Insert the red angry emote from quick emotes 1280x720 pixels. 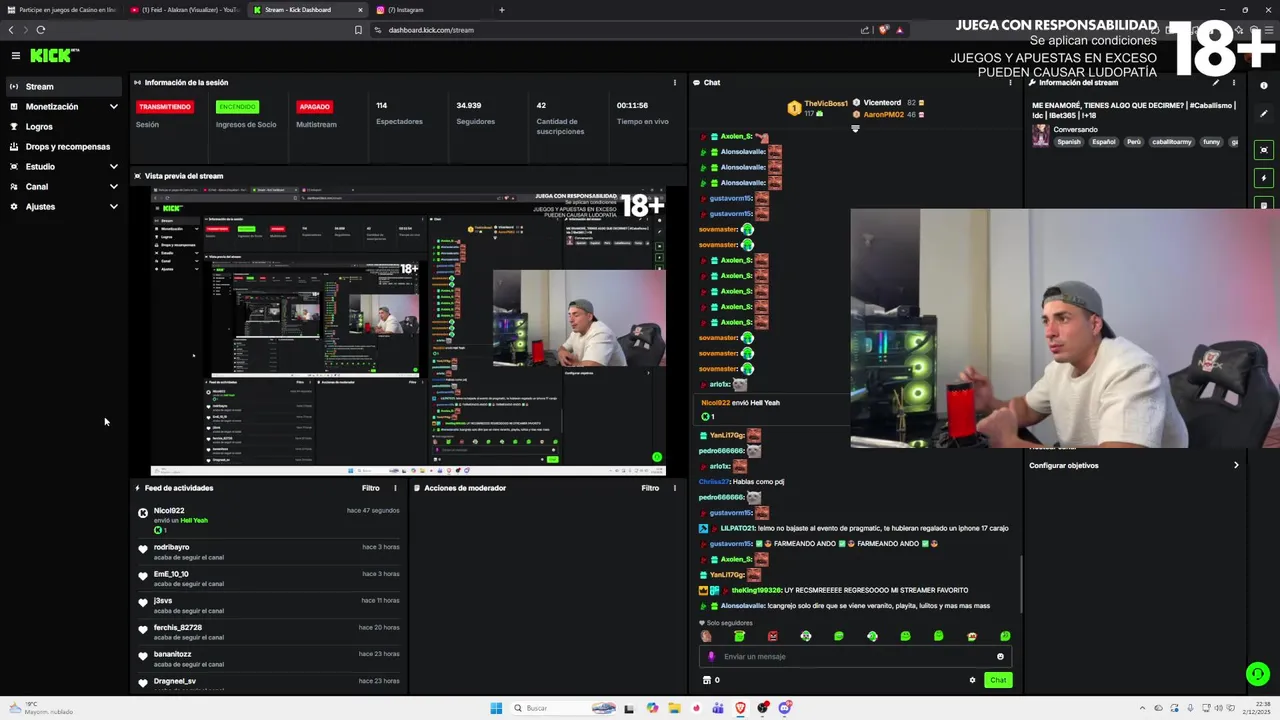tap(773, 636)
